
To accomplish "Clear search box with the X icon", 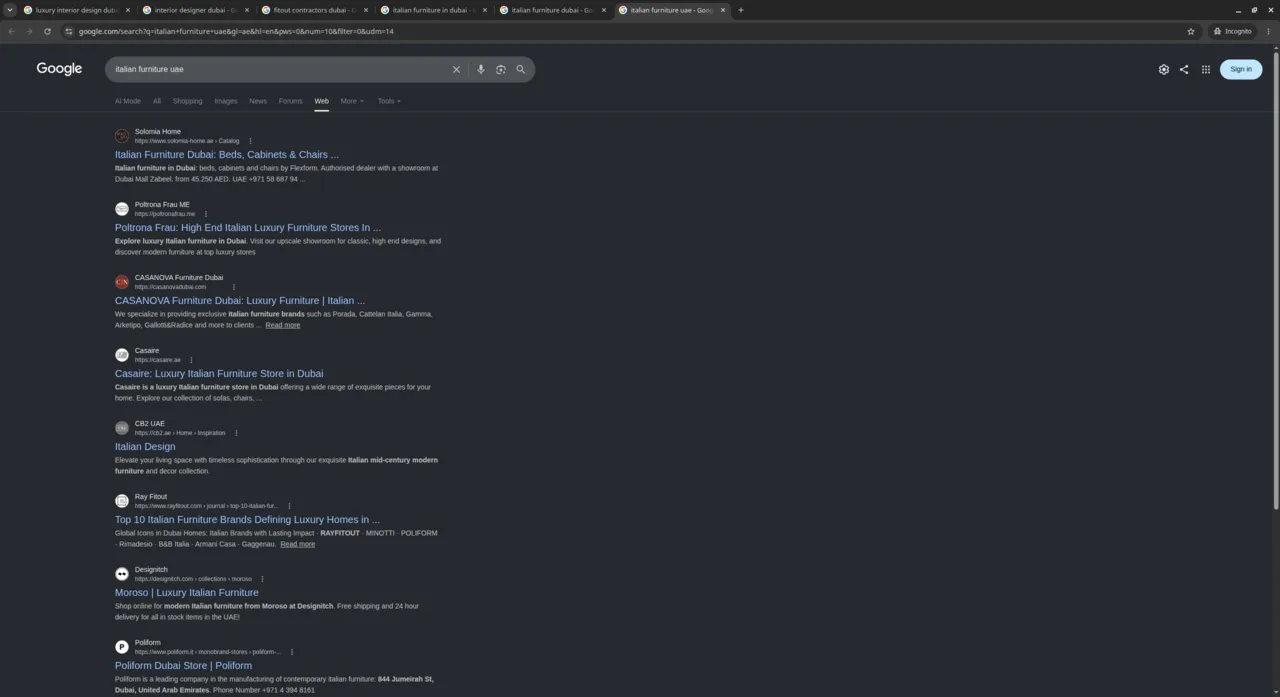I will [x=456, y=70].
